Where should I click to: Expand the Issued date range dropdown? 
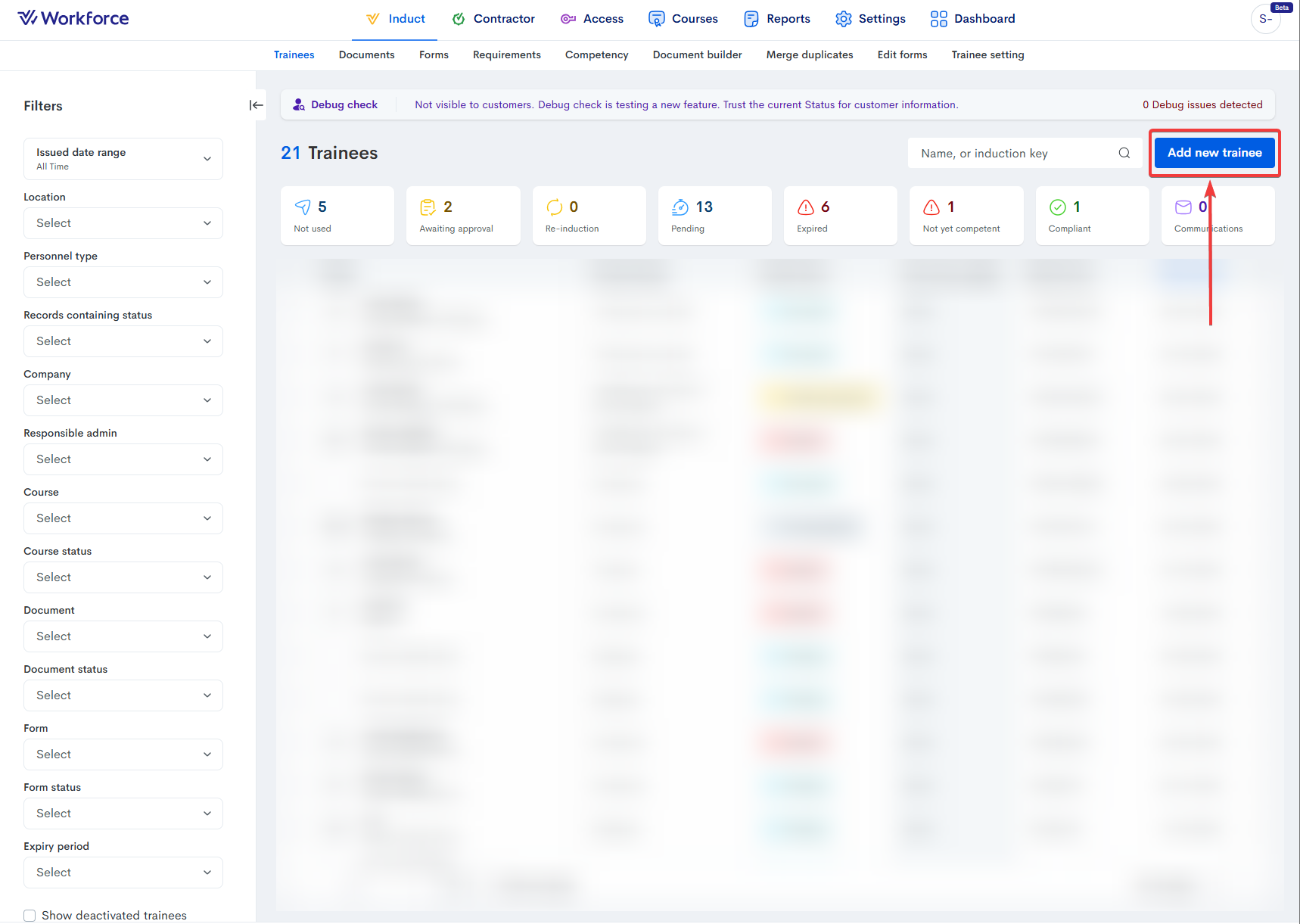(x=123, y=159)
